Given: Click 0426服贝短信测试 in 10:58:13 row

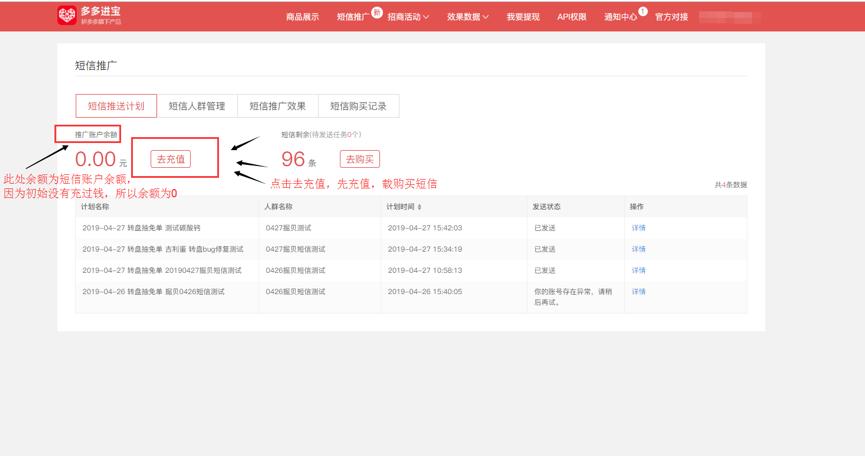Looking at the screenshot, I should point(295,270).
